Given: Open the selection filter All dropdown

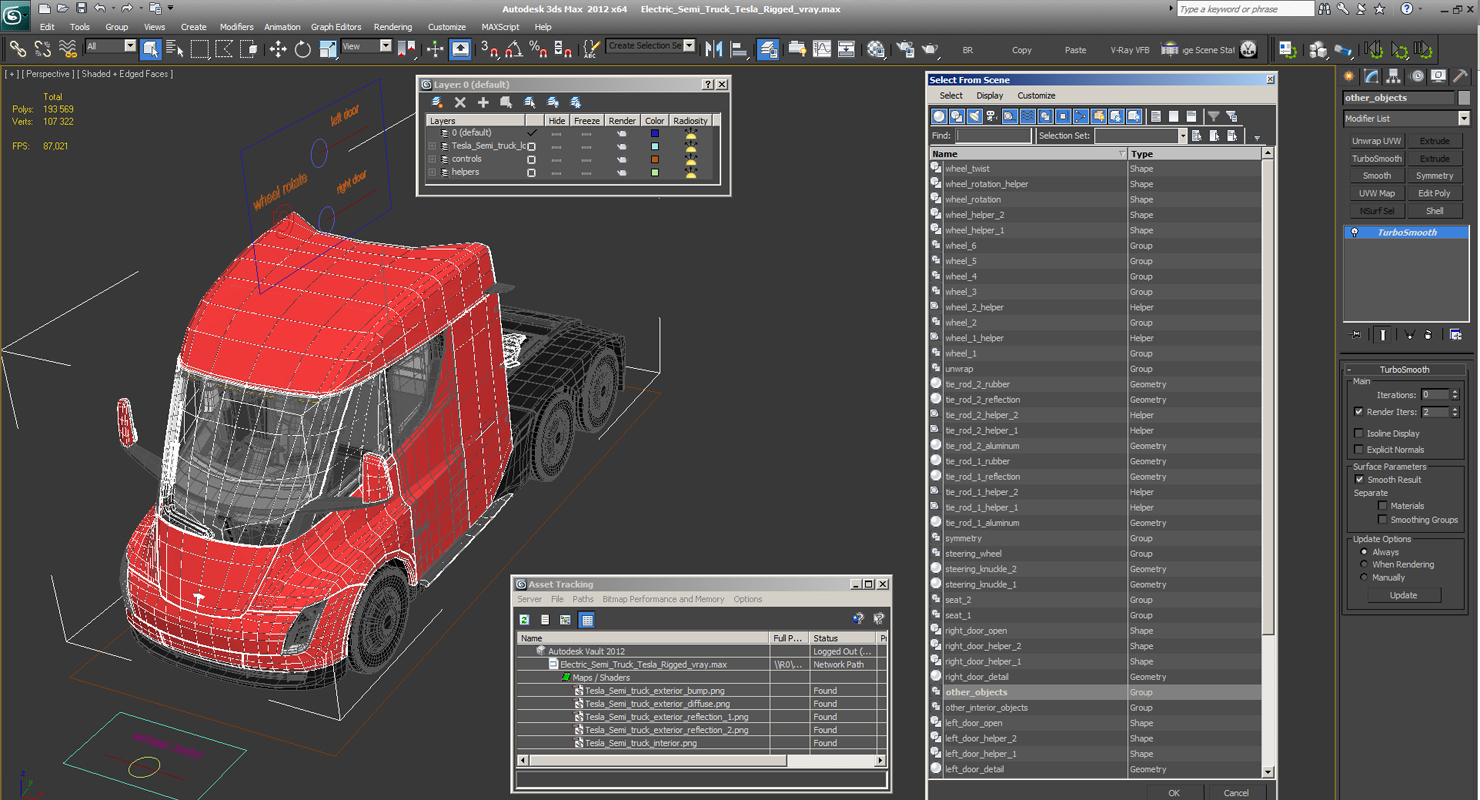Looking at the screenshot, I should 130,46.
